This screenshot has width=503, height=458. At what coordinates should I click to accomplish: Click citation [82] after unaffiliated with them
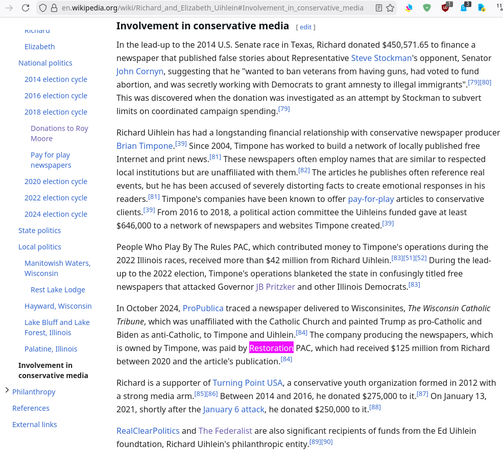(304, 170)
